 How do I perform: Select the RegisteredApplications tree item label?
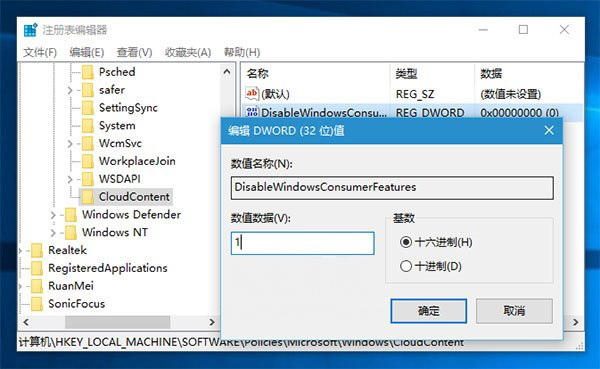click(x=108, y=268)
